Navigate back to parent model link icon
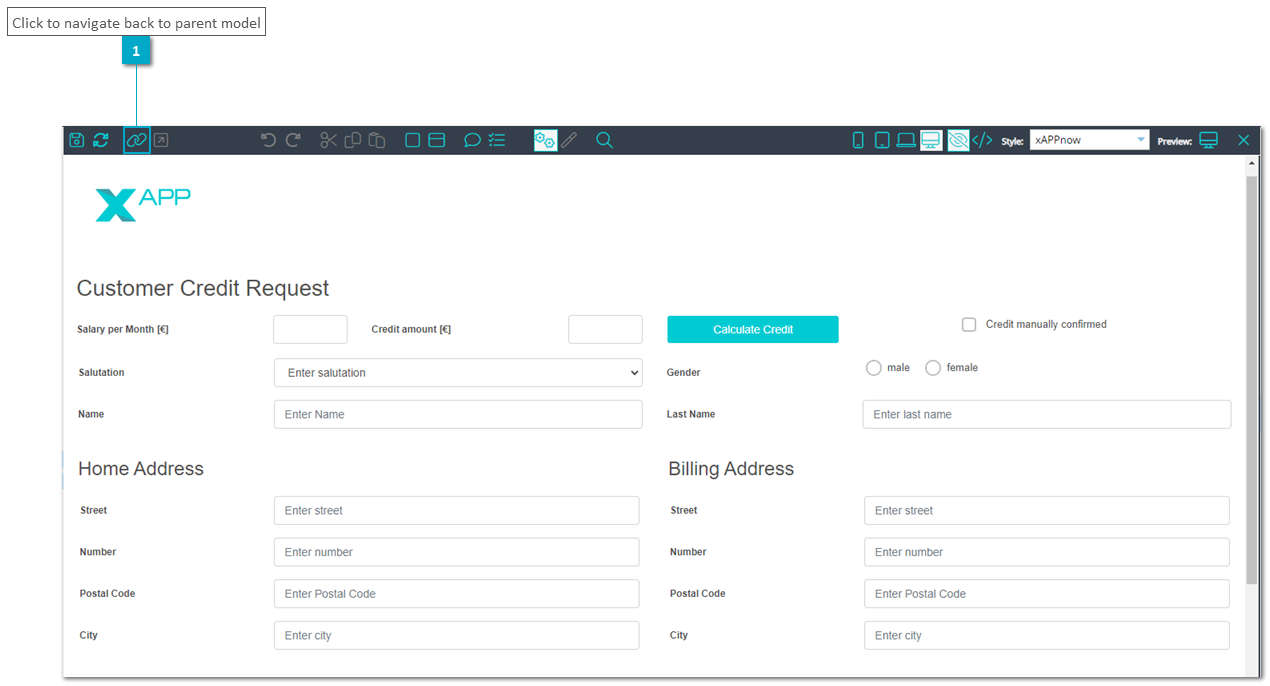Image resolution: width=1270 pixels, height=686 pixels. point(137,140)
